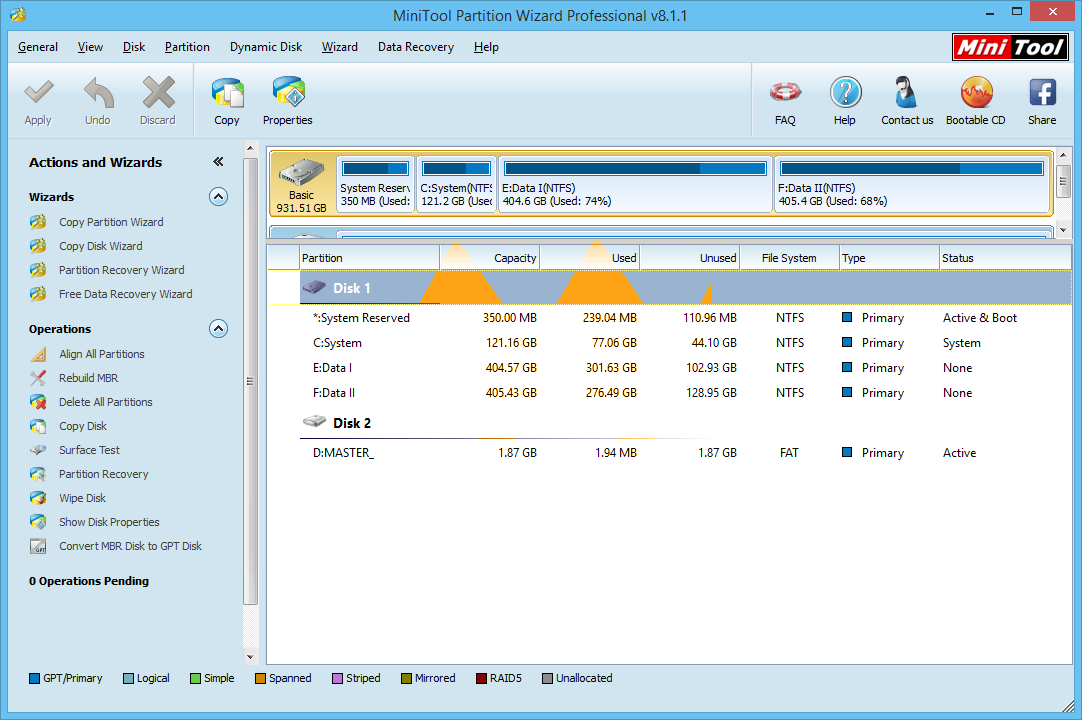Open the Partition menu
Image resolution: width=1082 pixels, height=720 pixels.
187,47
